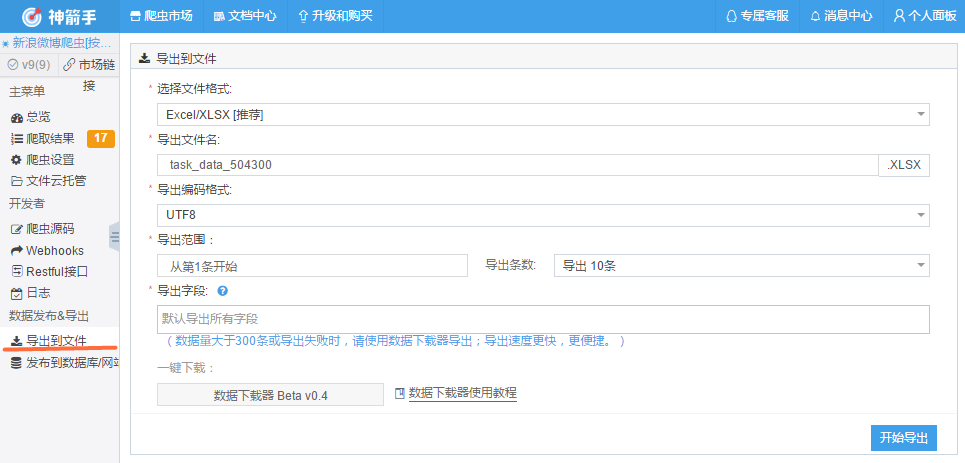Open Webhooks in the developer menu
The height and width of the screenshot is (463, 965).
pyautogui.click(x=54, y=250)
